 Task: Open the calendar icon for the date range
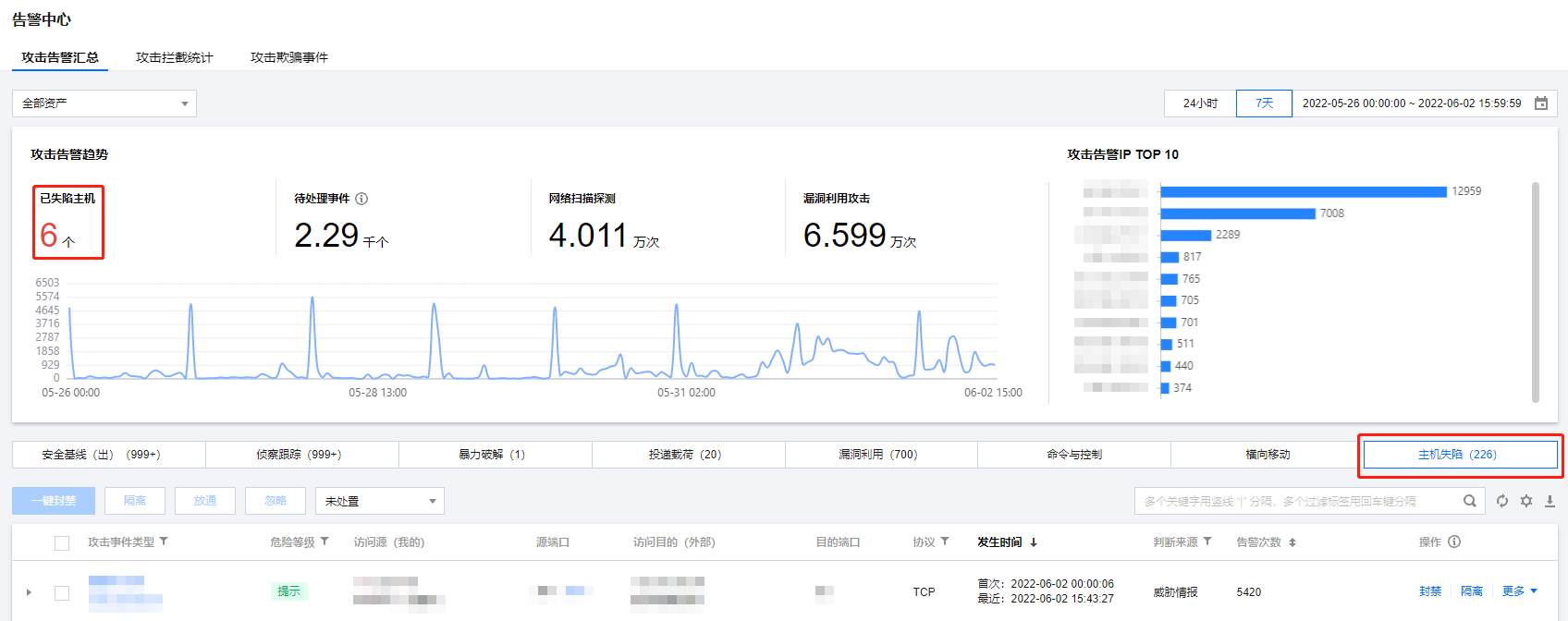click(1541, 103)
